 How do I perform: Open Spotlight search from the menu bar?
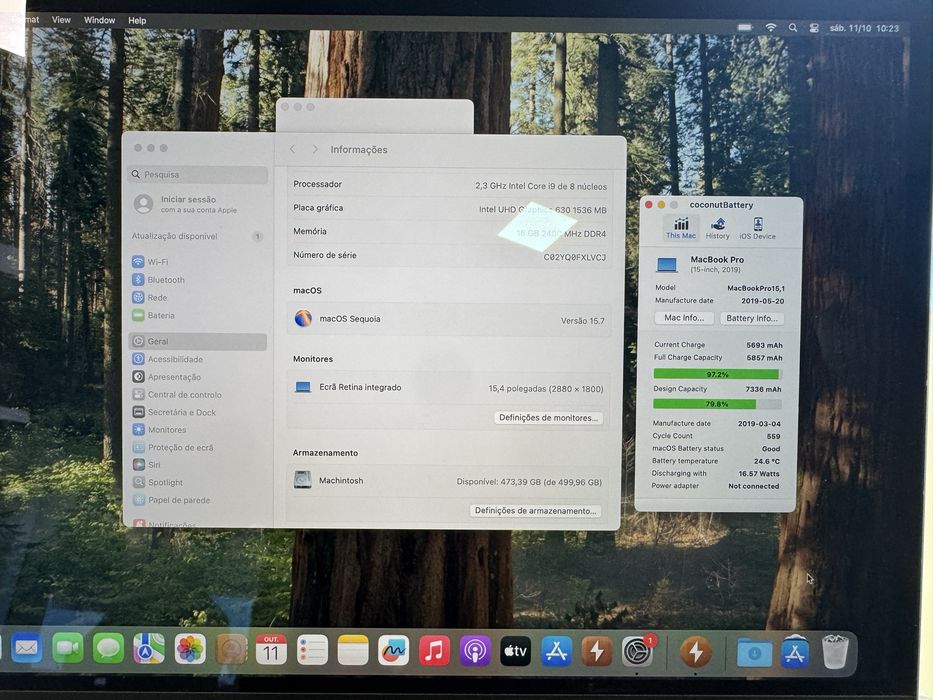click(793, 27)
